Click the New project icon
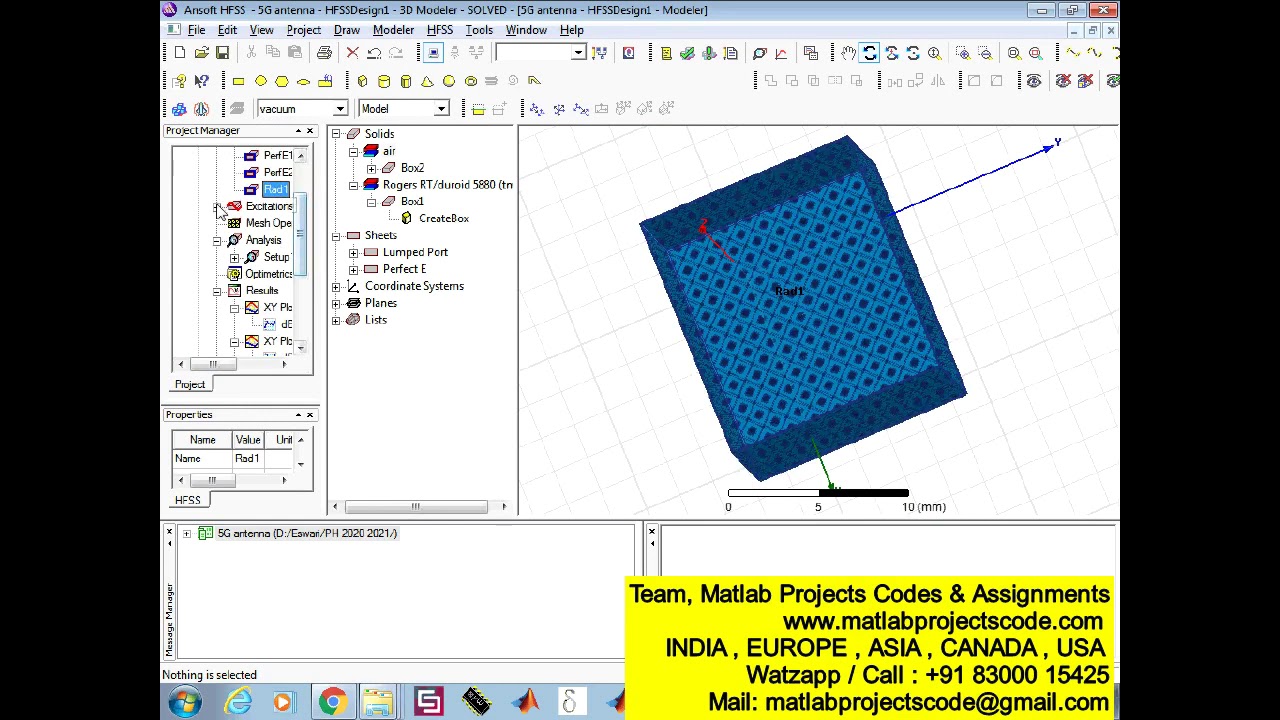Viewport: 1280px width, 720px height. 180,53
